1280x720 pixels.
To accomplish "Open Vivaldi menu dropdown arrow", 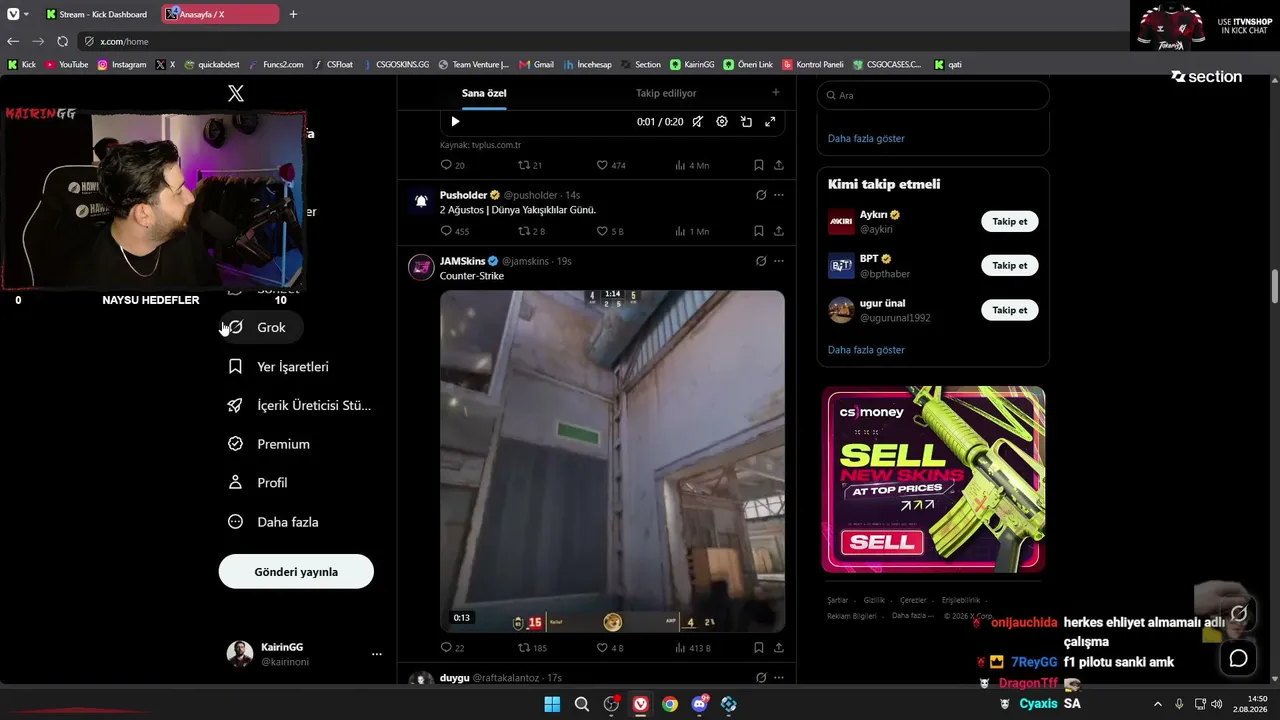I will point(26,14).
